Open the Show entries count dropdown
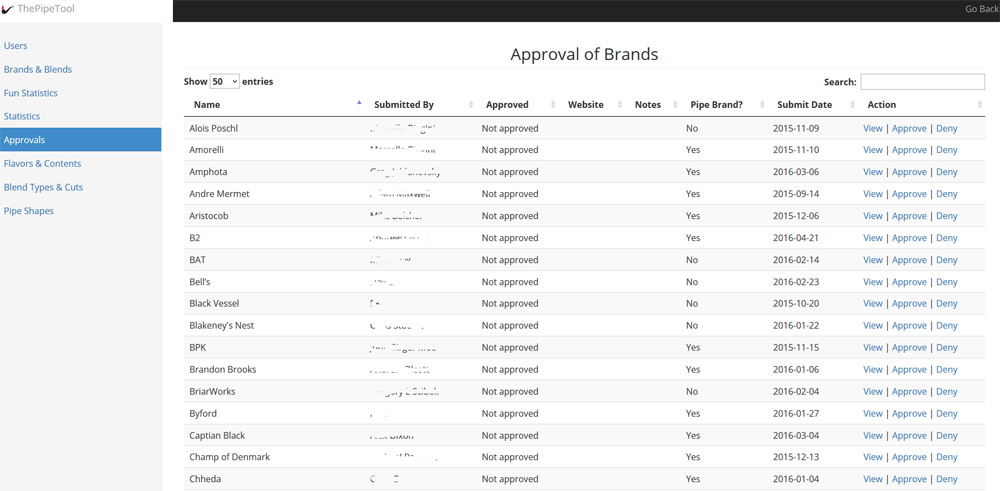This screenshot has height=491, width=1000. click(224, 82)
